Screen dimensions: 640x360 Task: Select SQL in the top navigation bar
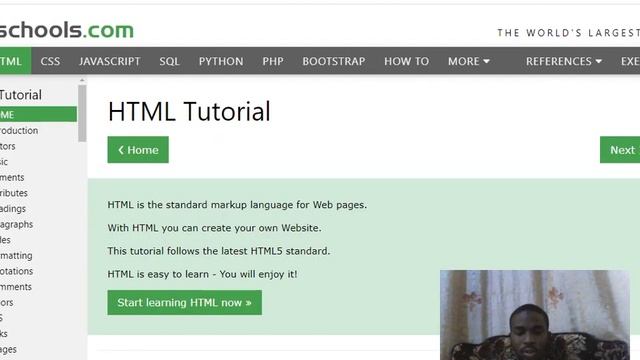tap(169, 61)
